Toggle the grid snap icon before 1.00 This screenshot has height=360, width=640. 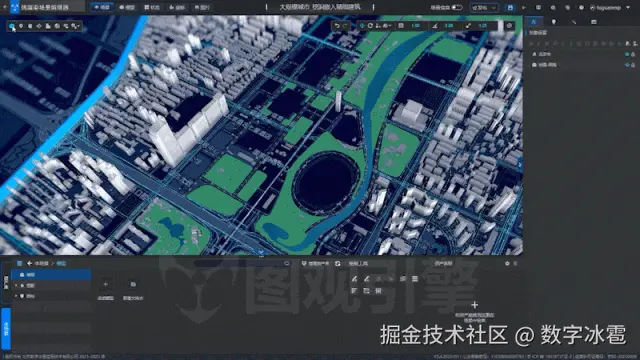tap(401, 26)
